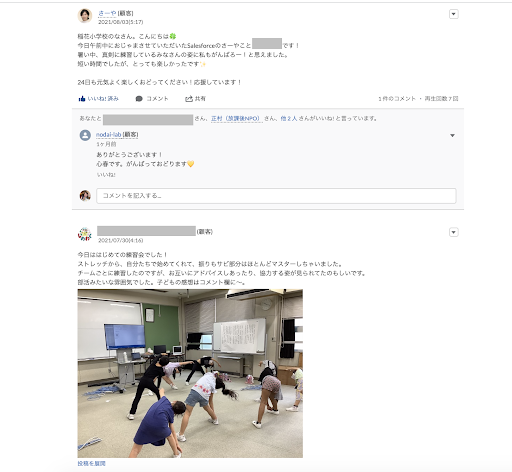The width and height of the screenshot is (512, 472).
Task: Click nodai-lab's default user avatar icon
Action: tap(85, 135)
